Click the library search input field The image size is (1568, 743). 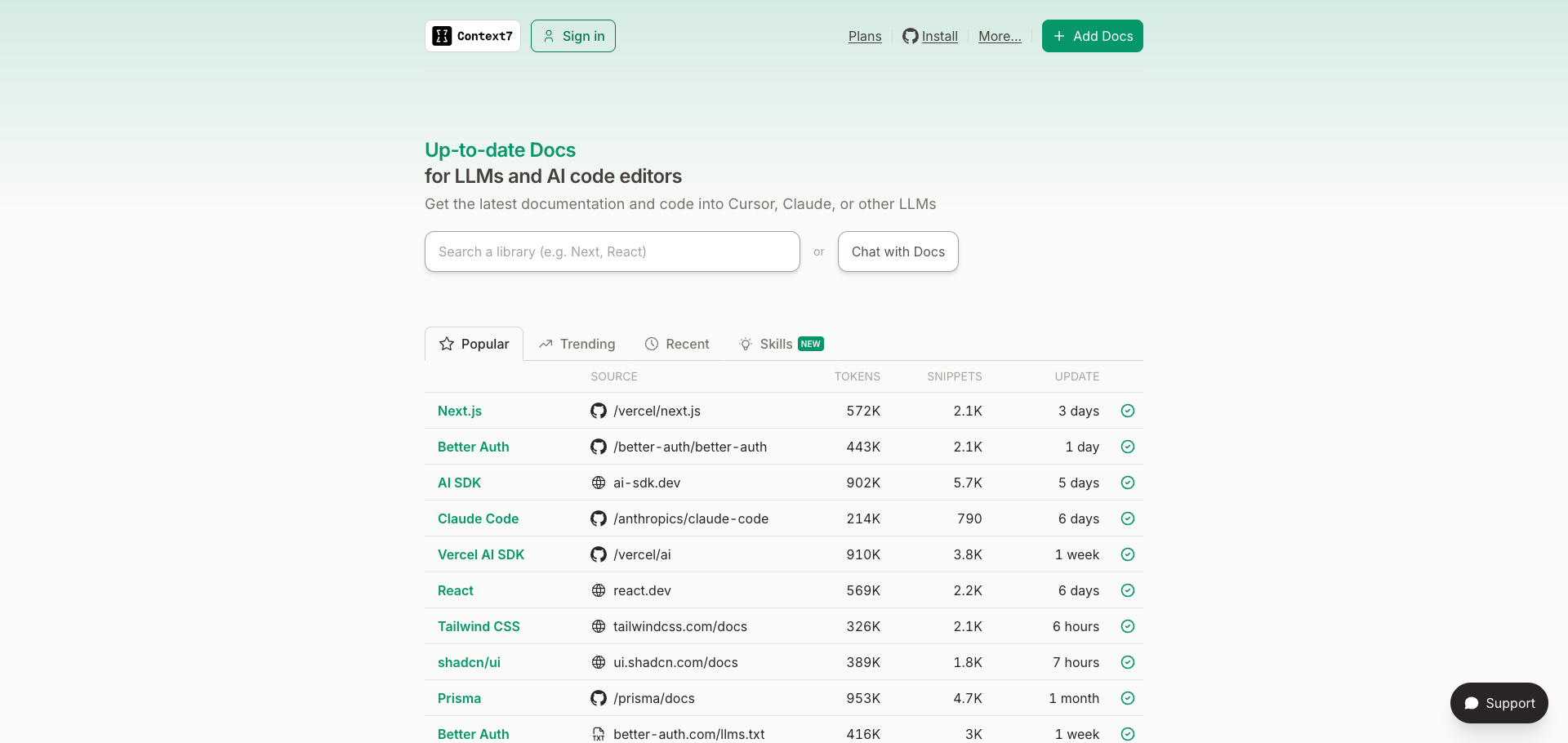(612, 251)
